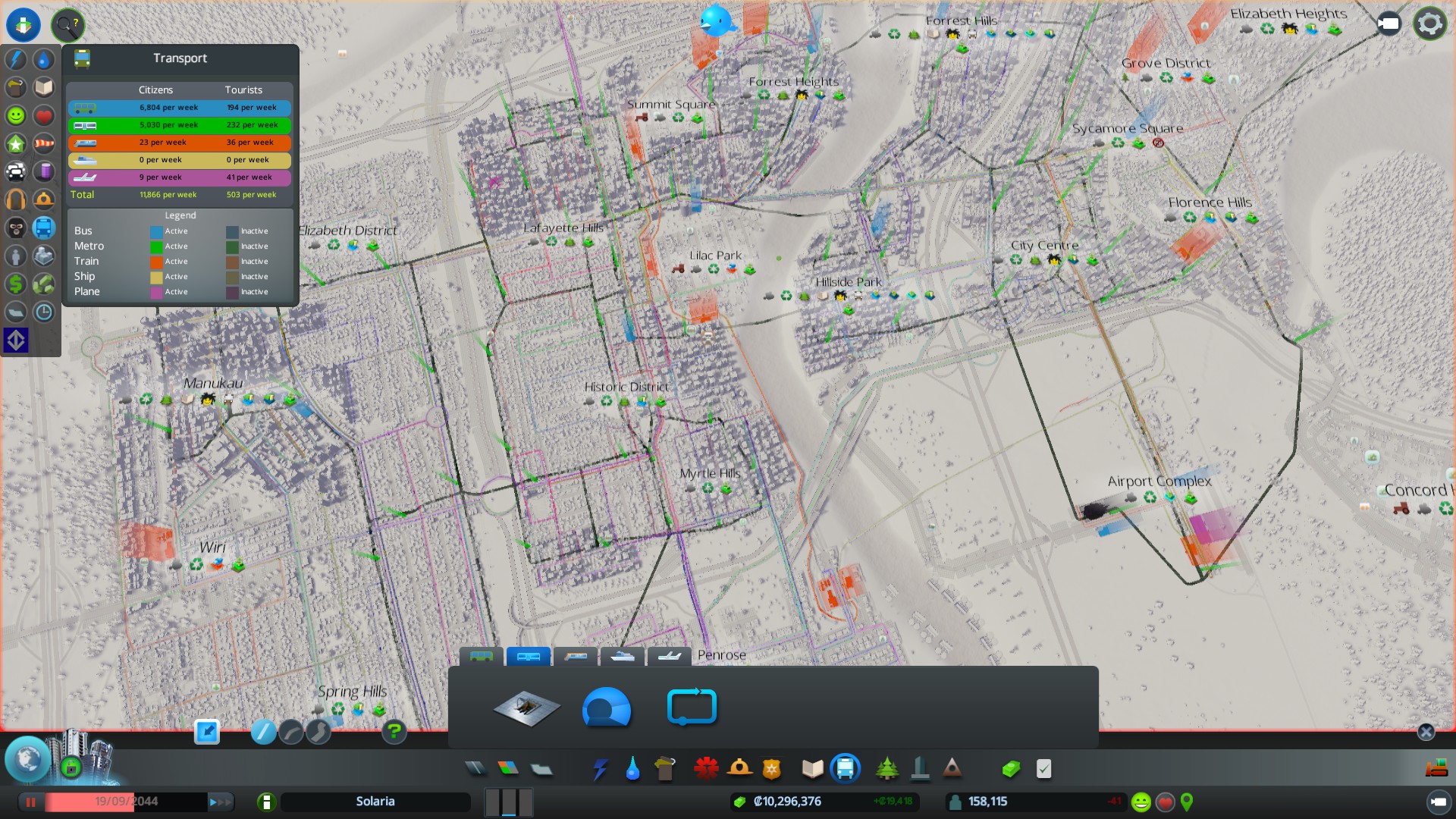Viewport: 1456px width, 819px height.
Task: Expand the economy money panel
Action: click(x=787, y=802)
